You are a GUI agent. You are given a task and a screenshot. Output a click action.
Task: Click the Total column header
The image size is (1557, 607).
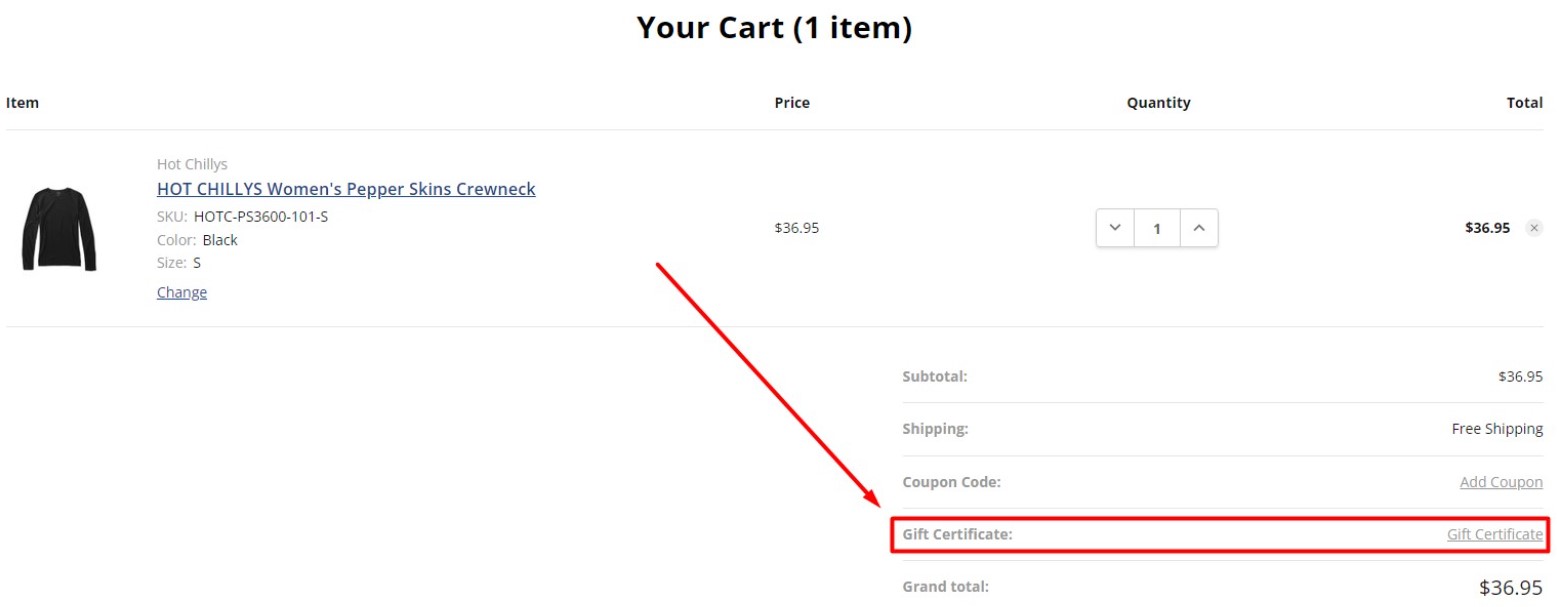tap(1524, 102)
